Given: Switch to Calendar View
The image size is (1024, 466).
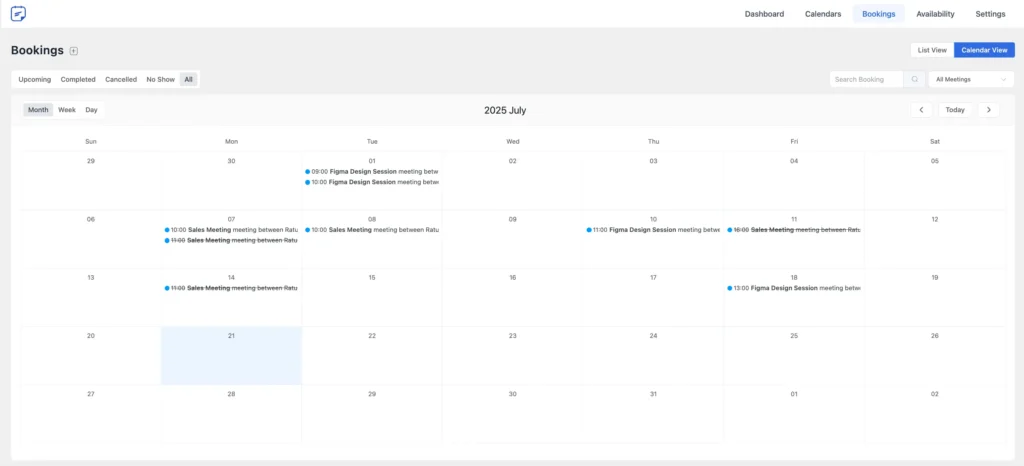Looking at the screenshot, I should click(x=984, y=50).
